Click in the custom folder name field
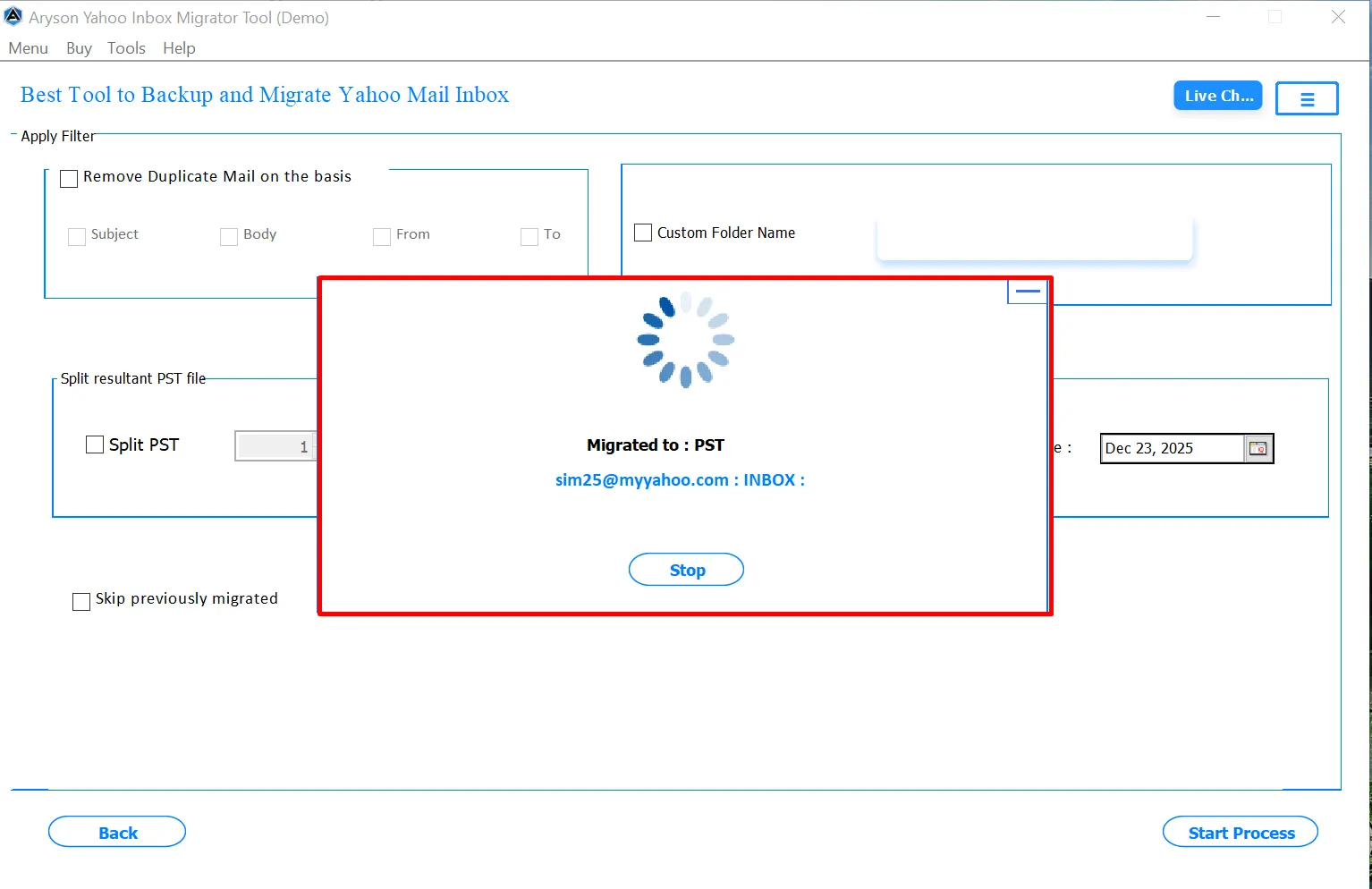Image resolution: width=1372 pixels, height=889 pixels. coord(1035,239)
